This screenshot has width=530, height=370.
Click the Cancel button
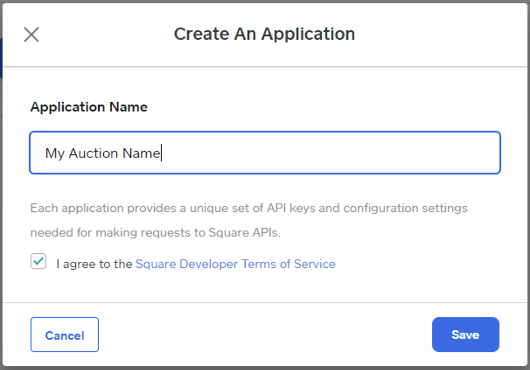(65, 335)
